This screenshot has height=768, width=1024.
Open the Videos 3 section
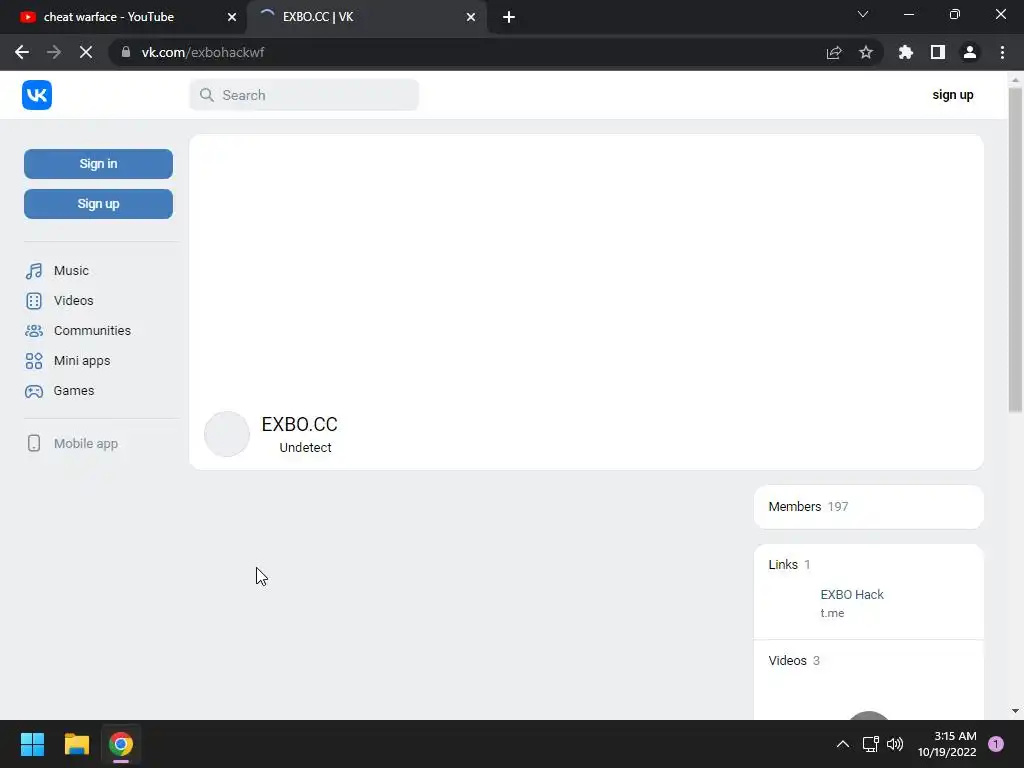(x=794, y=660)
